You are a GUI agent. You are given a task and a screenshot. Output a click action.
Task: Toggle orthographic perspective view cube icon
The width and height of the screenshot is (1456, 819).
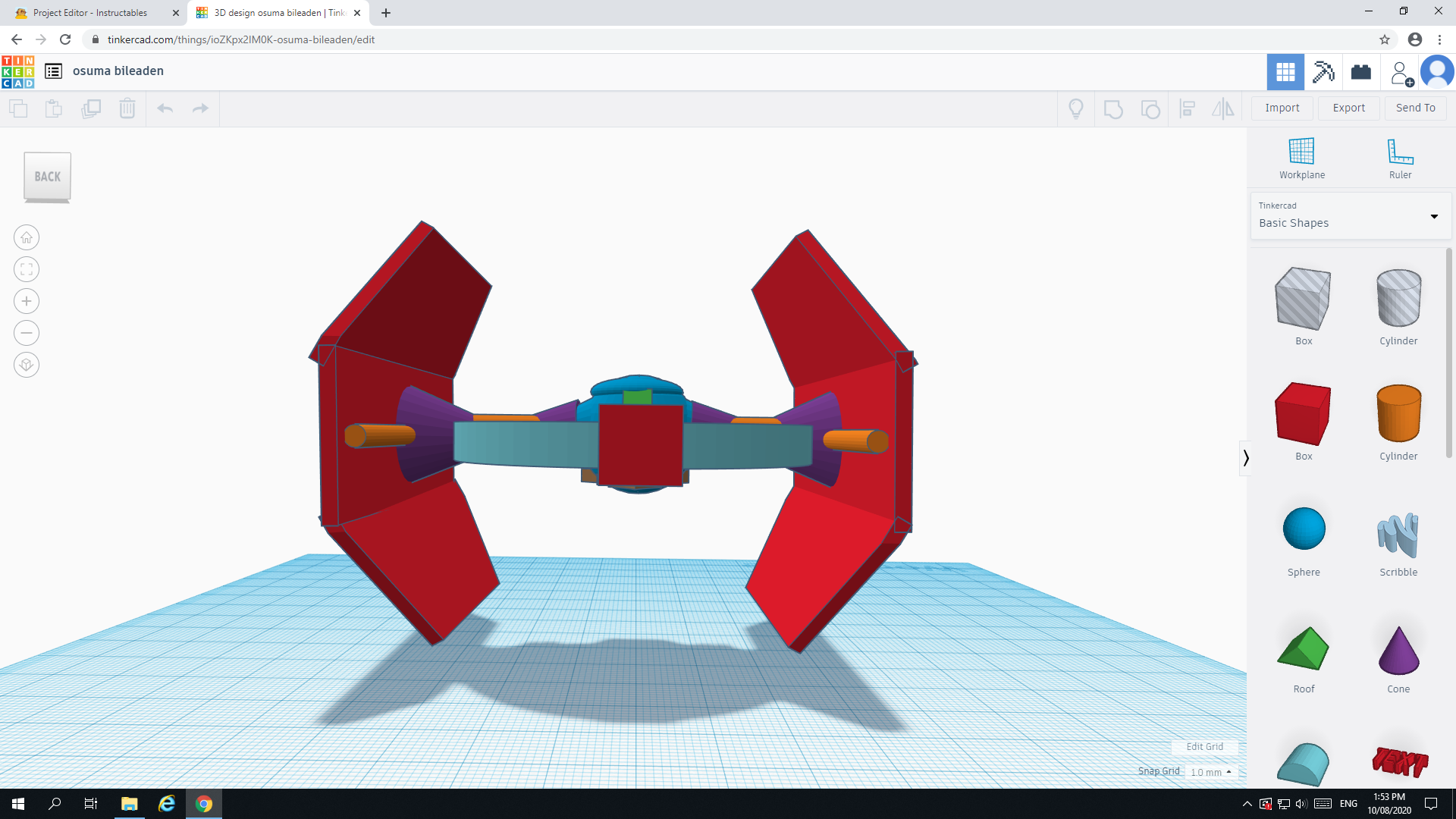(x=27, y=365)
